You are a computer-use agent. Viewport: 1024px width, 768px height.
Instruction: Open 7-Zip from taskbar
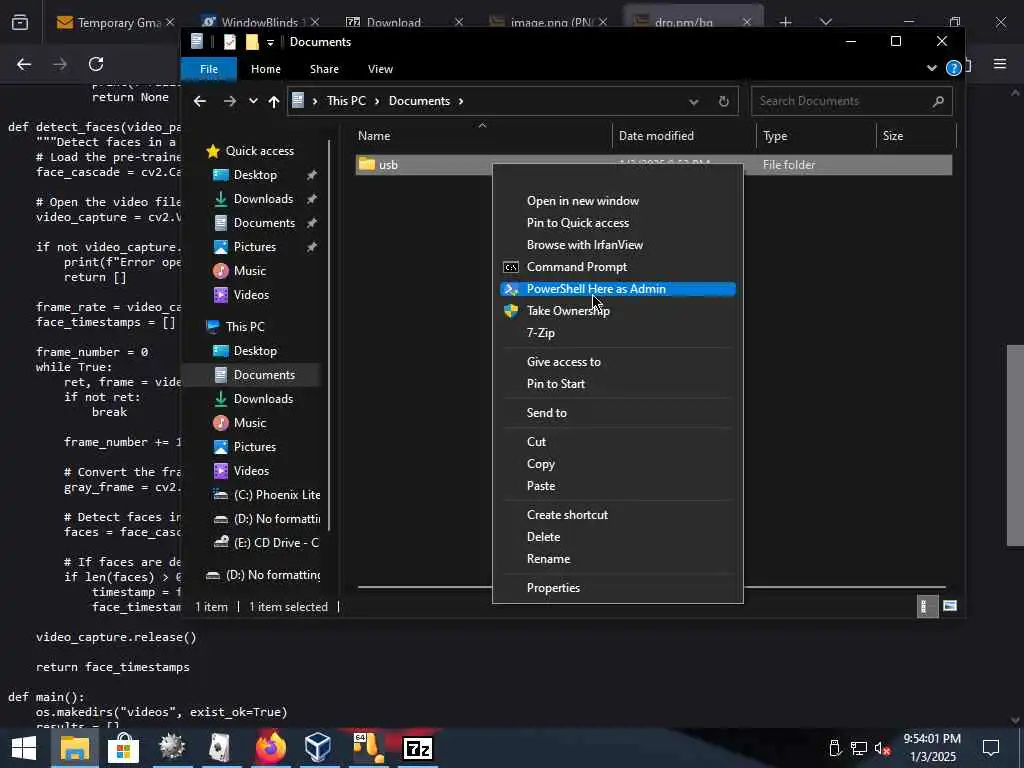pos(418,748)
